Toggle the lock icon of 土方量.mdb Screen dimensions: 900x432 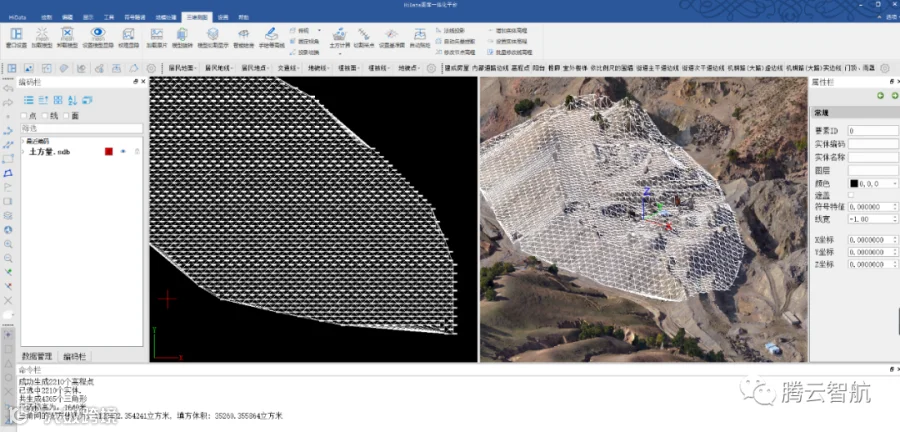click(137, 151)
